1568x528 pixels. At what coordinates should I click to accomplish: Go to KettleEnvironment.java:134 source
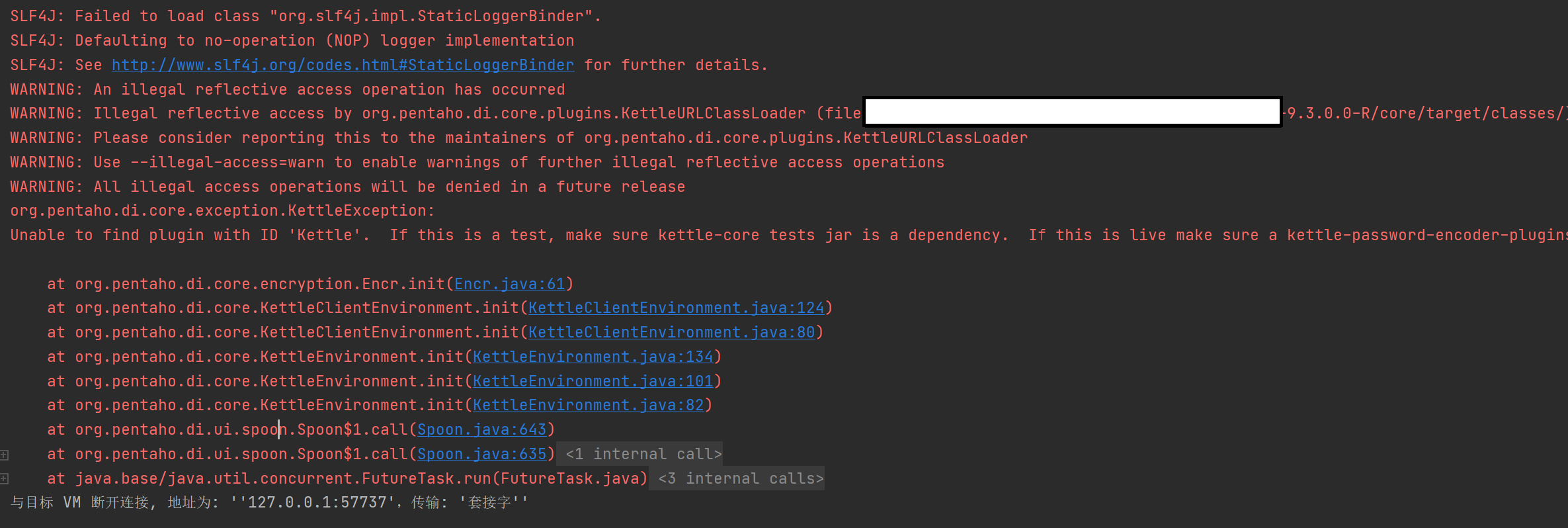coord(593,357)
